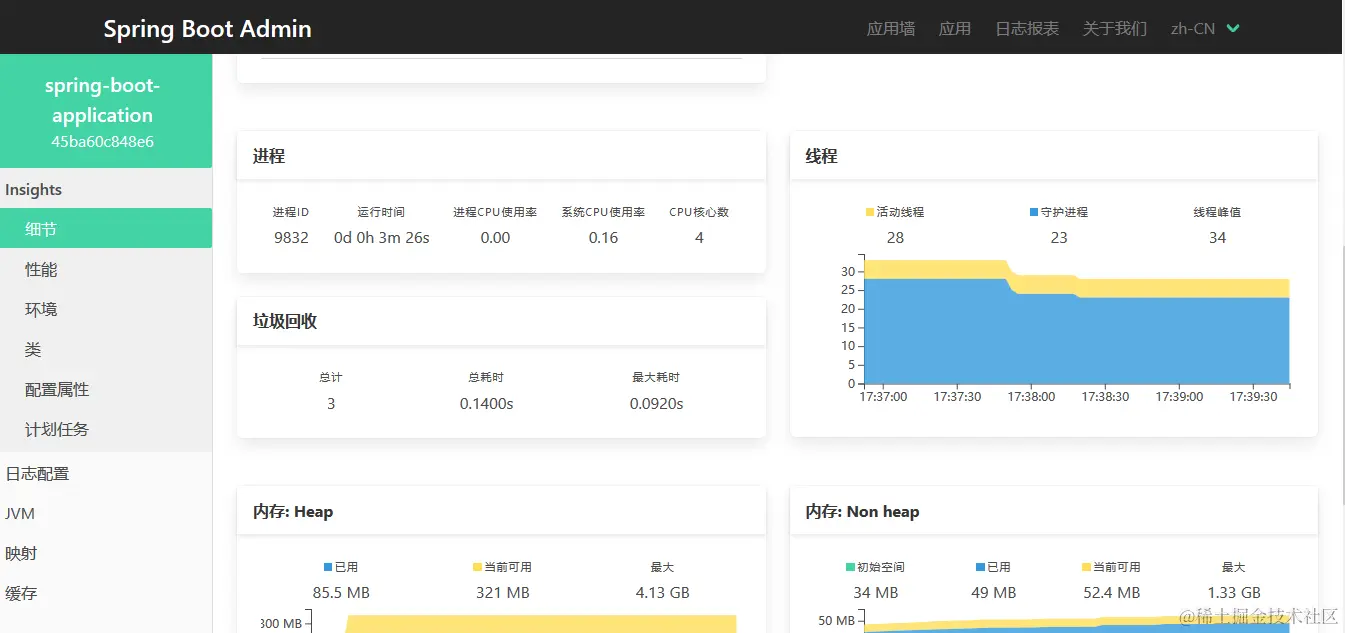The height and width of the screenshot is (633, 1345).
Task: Open 日志报表 navigation item
Action: 1027,29
